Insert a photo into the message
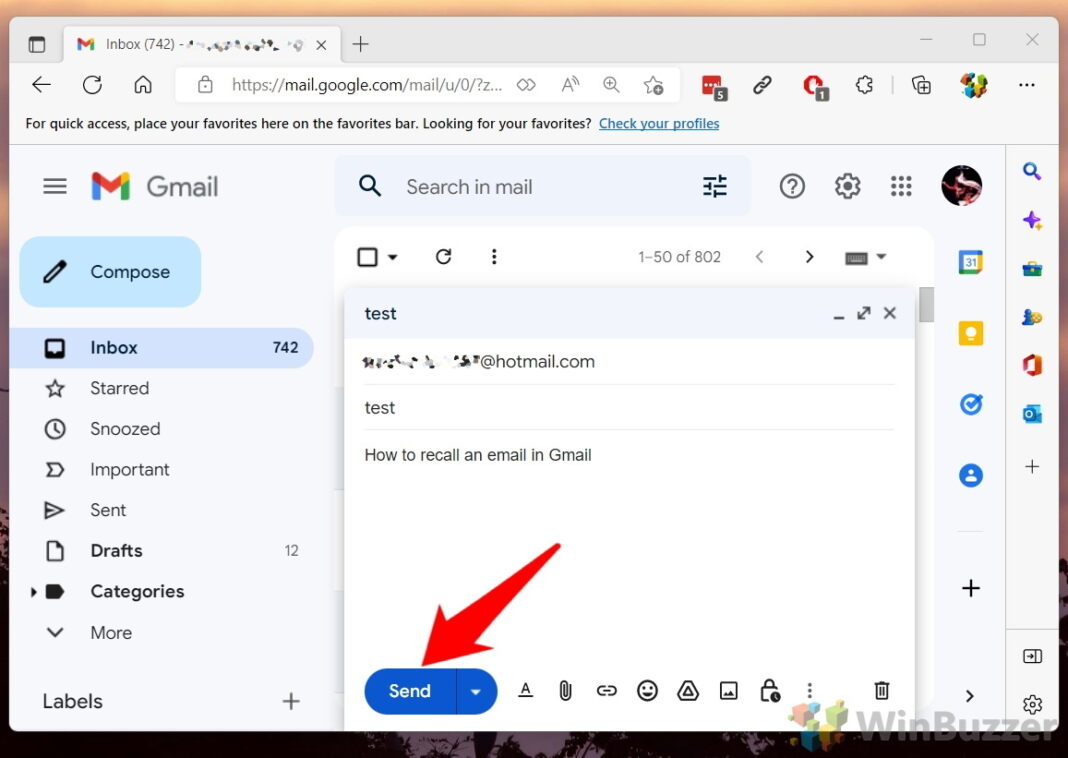 (x=728, y=690)
